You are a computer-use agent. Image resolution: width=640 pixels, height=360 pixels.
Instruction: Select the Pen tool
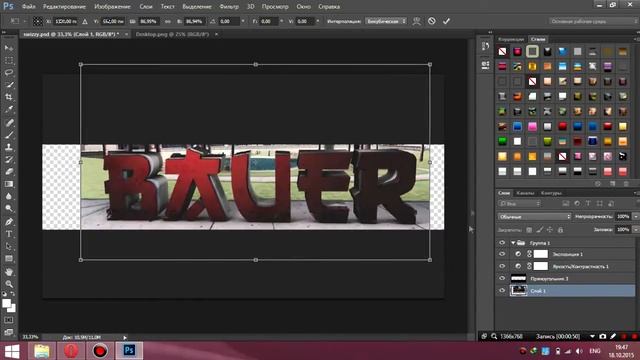9,222
